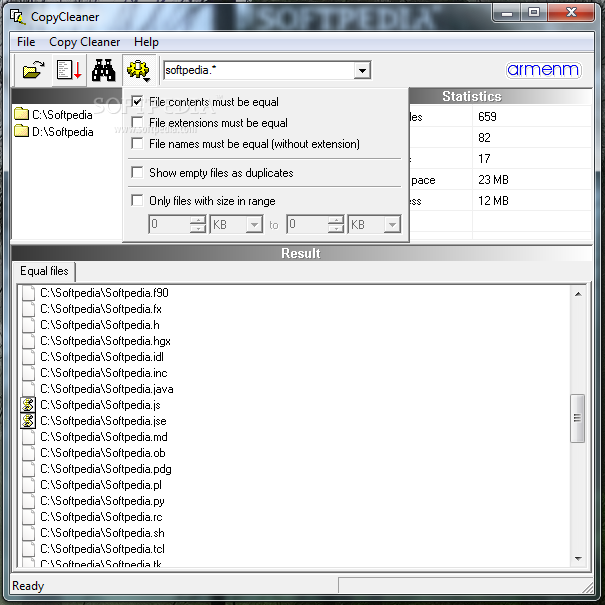Click the script icon of Softpedia.jse
The height and width of the screenshot is (605, 605).
(28, 421)
